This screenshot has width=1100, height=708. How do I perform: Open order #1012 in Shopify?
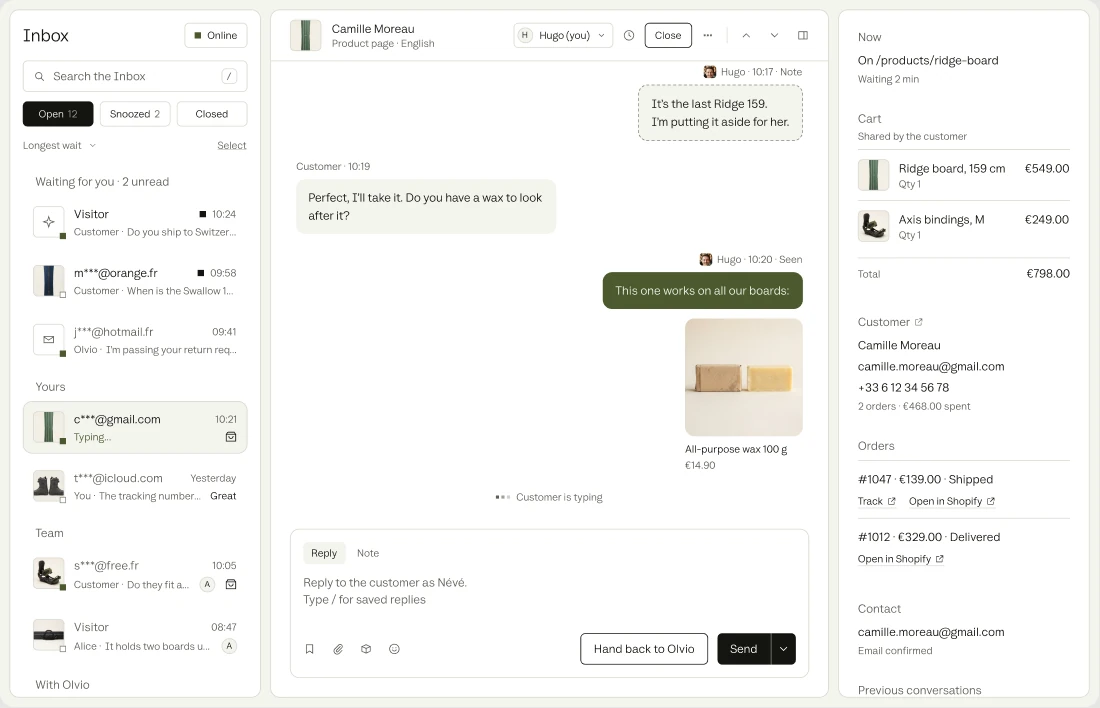(x=901, y=559)
